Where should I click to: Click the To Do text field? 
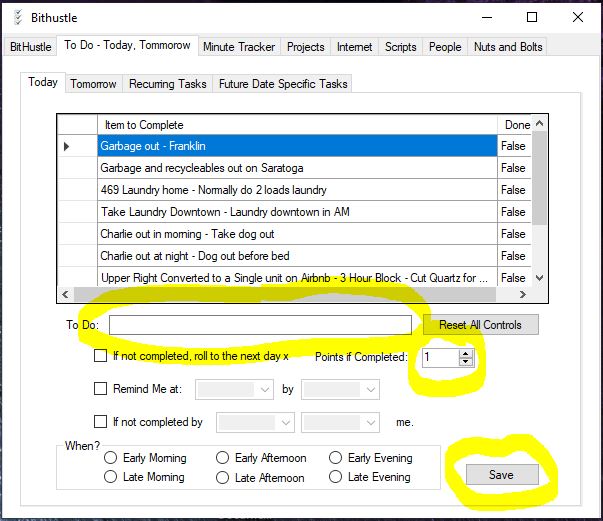coord(260,325)
